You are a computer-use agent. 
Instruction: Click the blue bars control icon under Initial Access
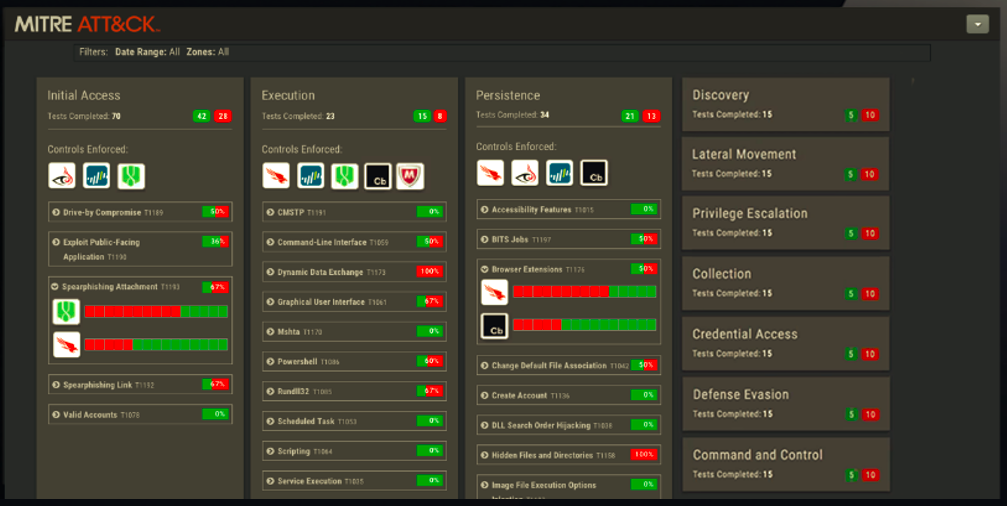click(x=96, y=175)
